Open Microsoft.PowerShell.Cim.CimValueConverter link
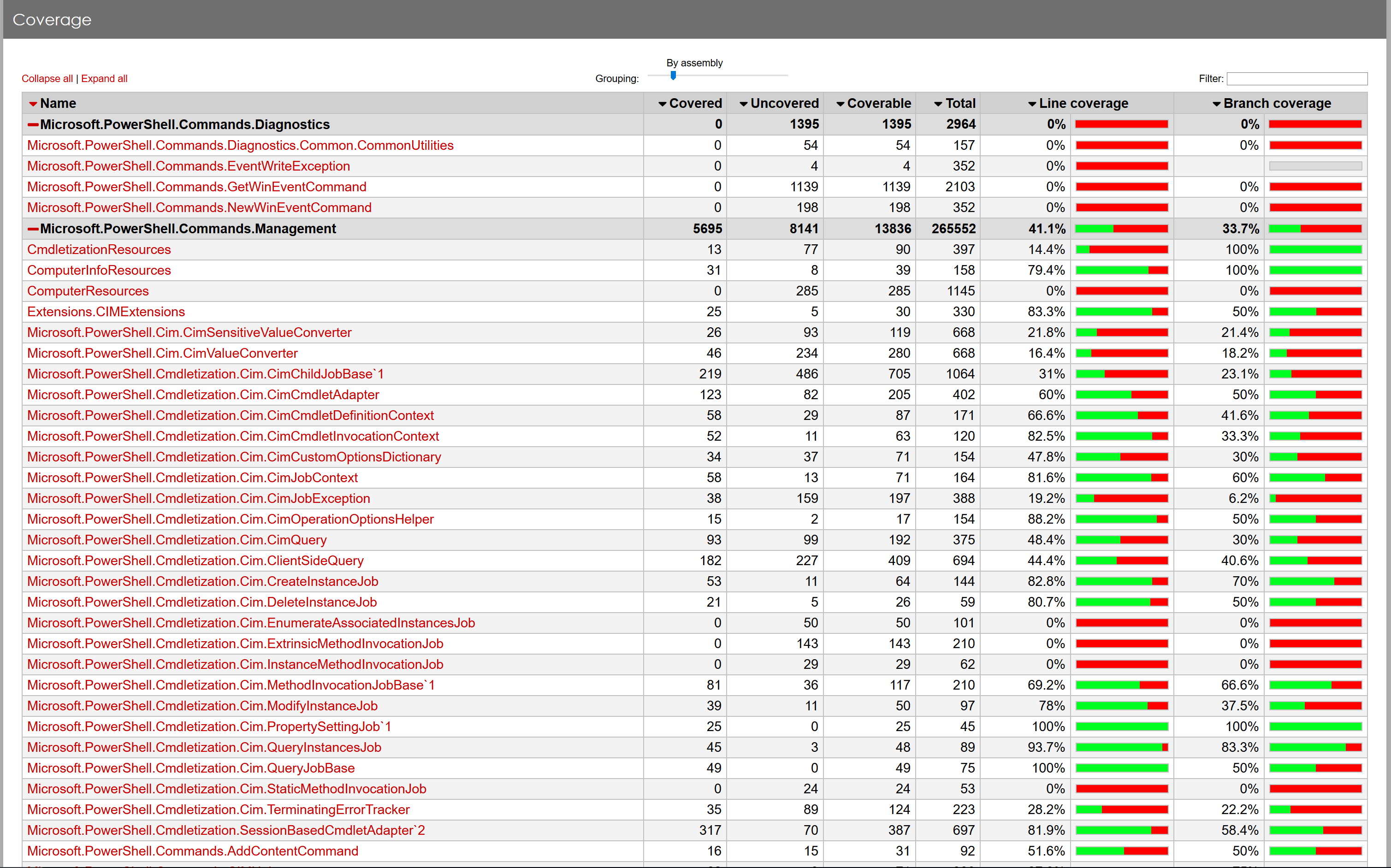Screen dimensions: 1391x868 [162, 353]
